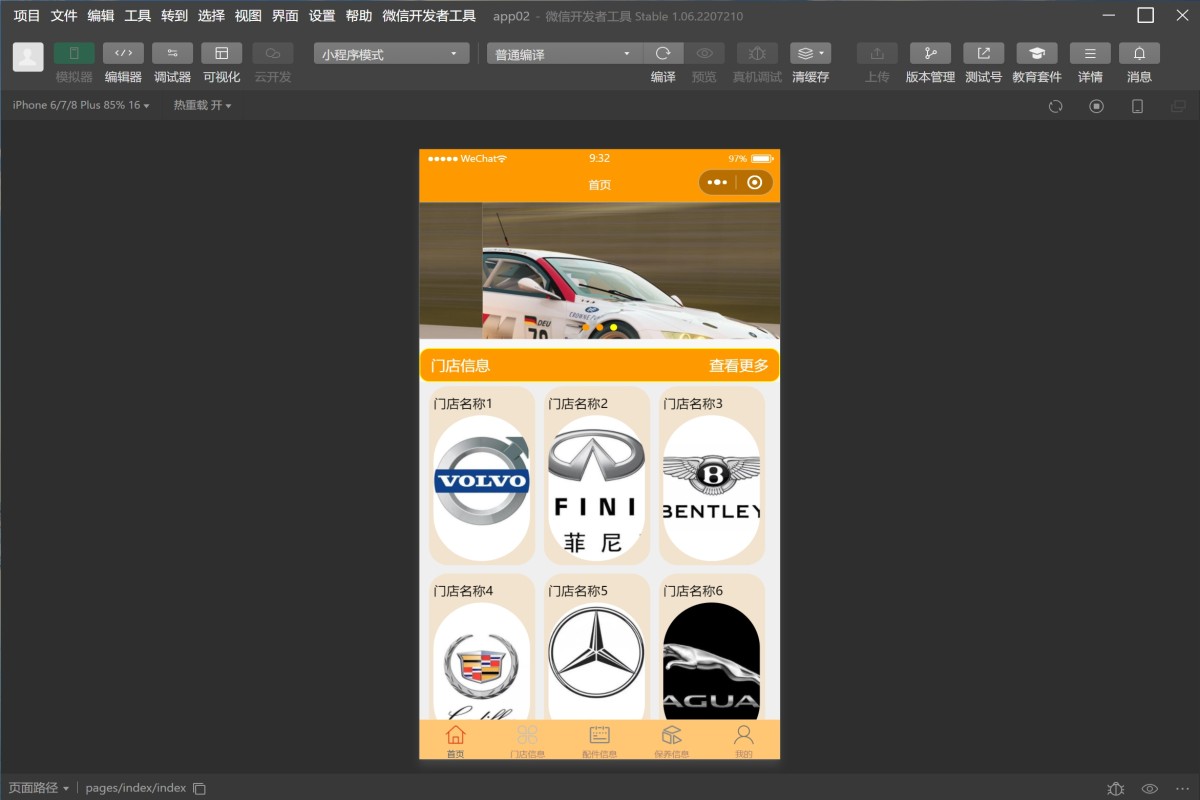
Task: Switch to the 配件信息 bottom tab
Action: 600,740
